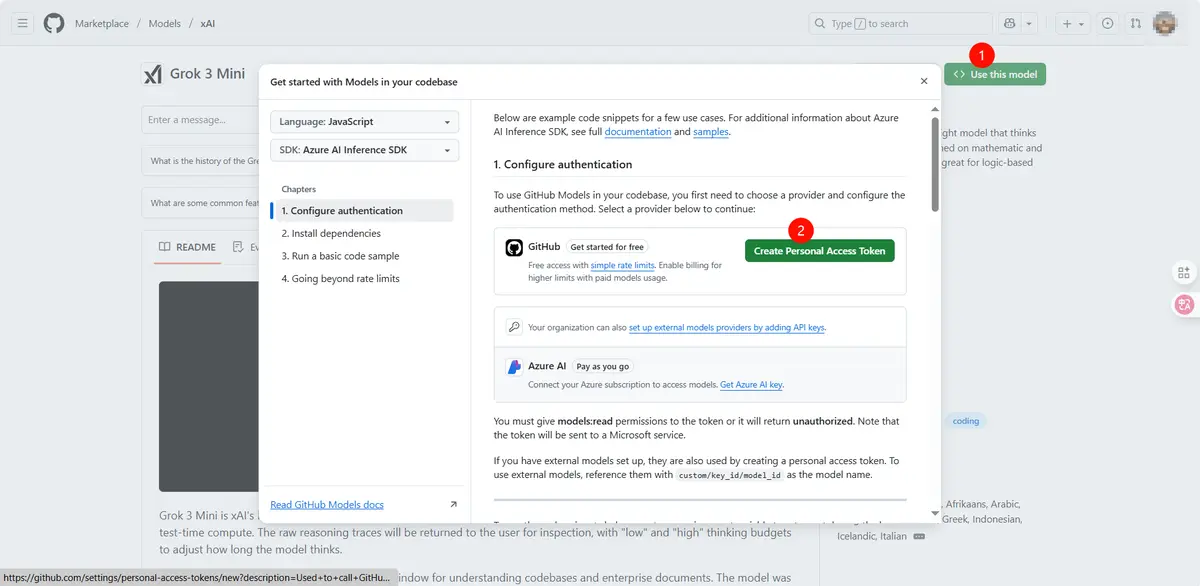Open the Copilot chat icon
Image resolution: width=1200 pixels, height=586 pixels.
(1010, 23)
